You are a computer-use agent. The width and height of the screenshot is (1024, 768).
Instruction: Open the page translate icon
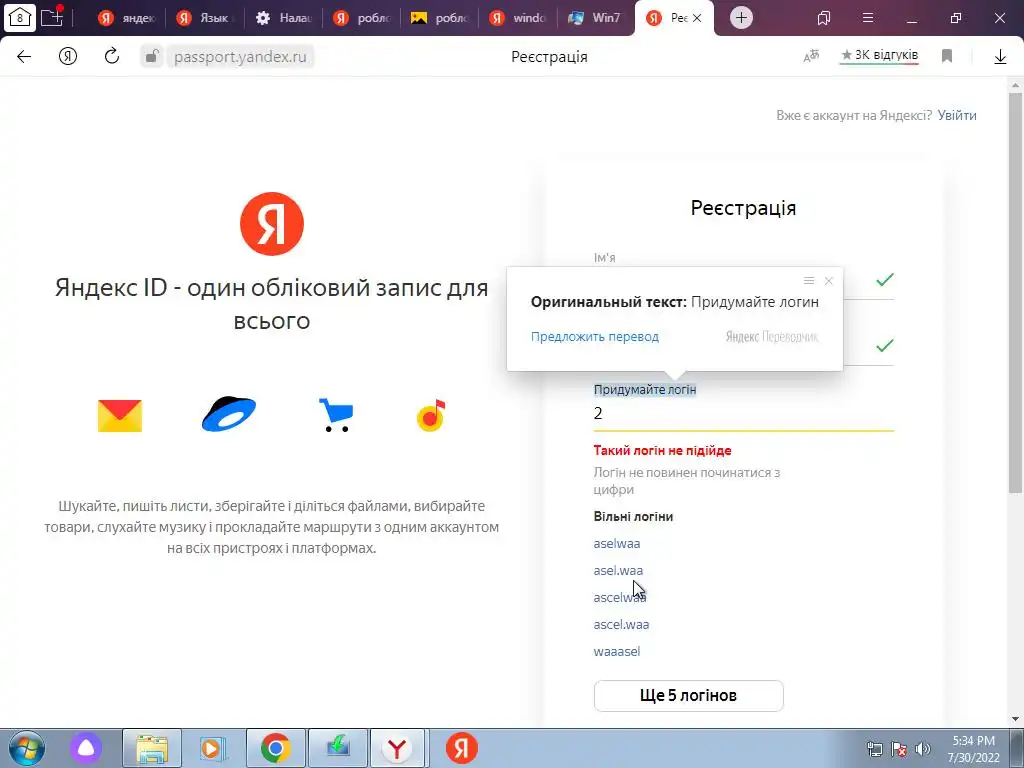coord(811,56)
